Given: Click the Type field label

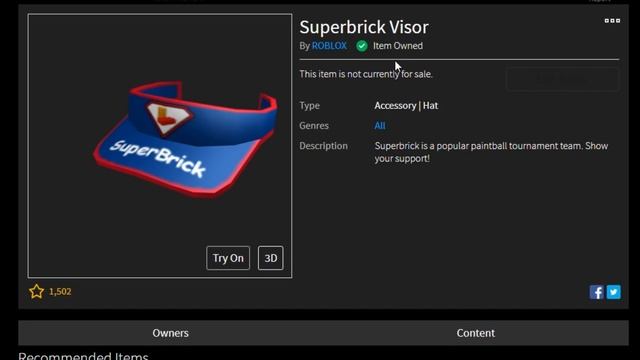Looking at the screenshot, I should point(309,106).
